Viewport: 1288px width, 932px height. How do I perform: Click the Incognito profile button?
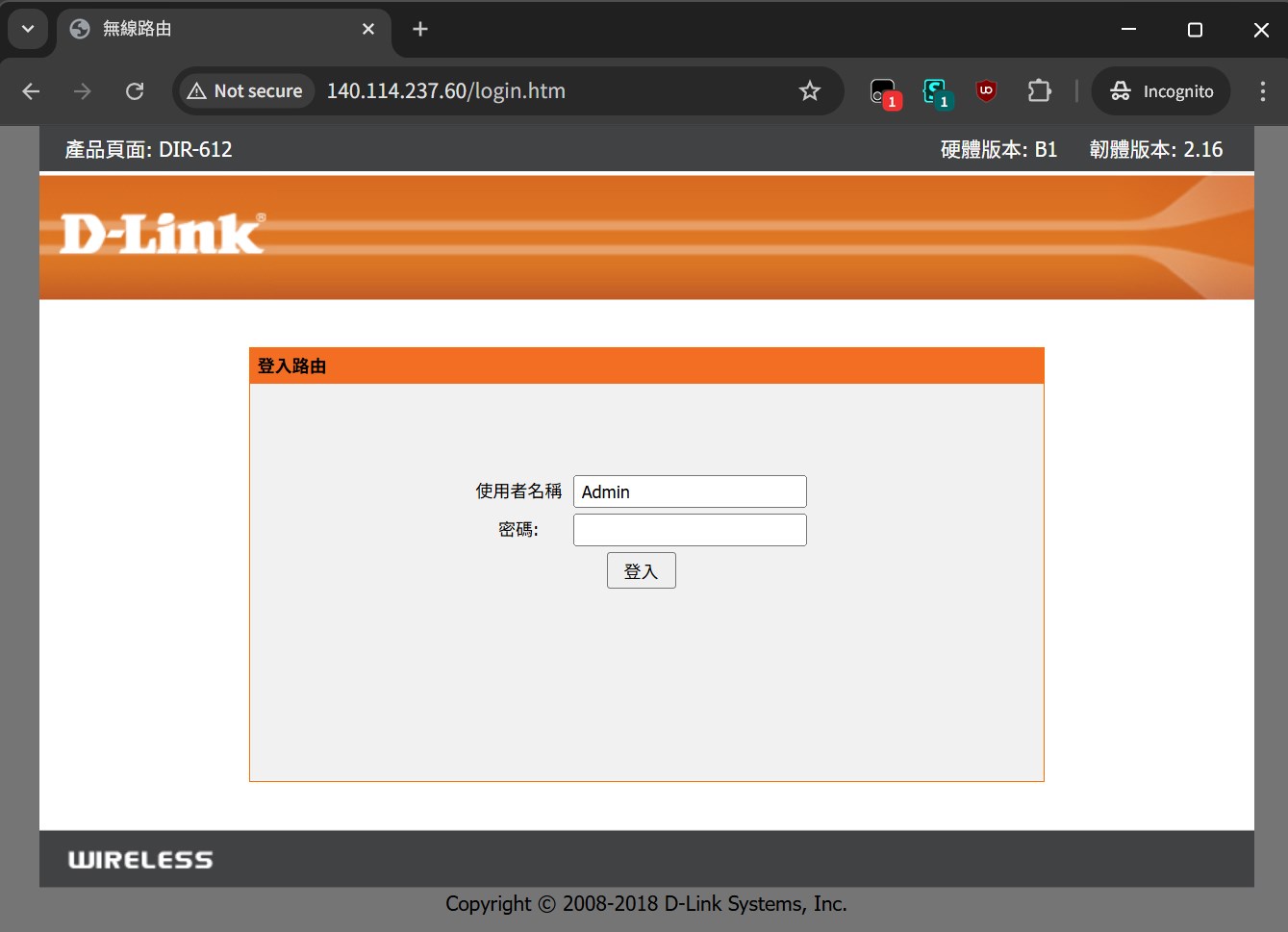coord(1162,91)
